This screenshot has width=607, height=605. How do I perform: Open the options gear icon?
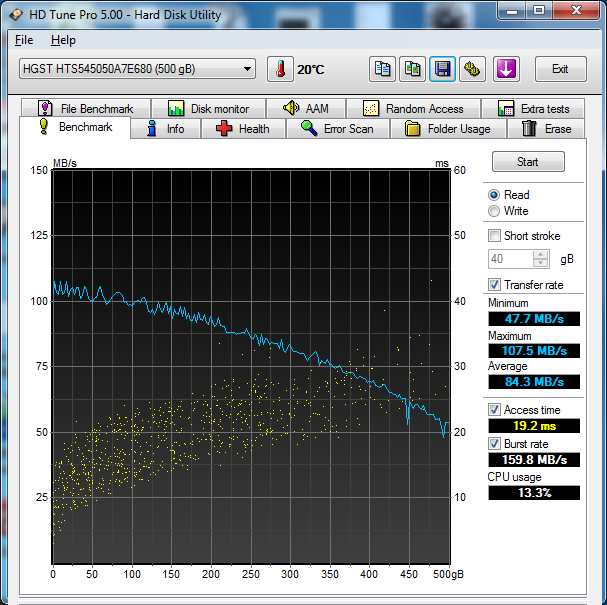click(x=472, y=69)
